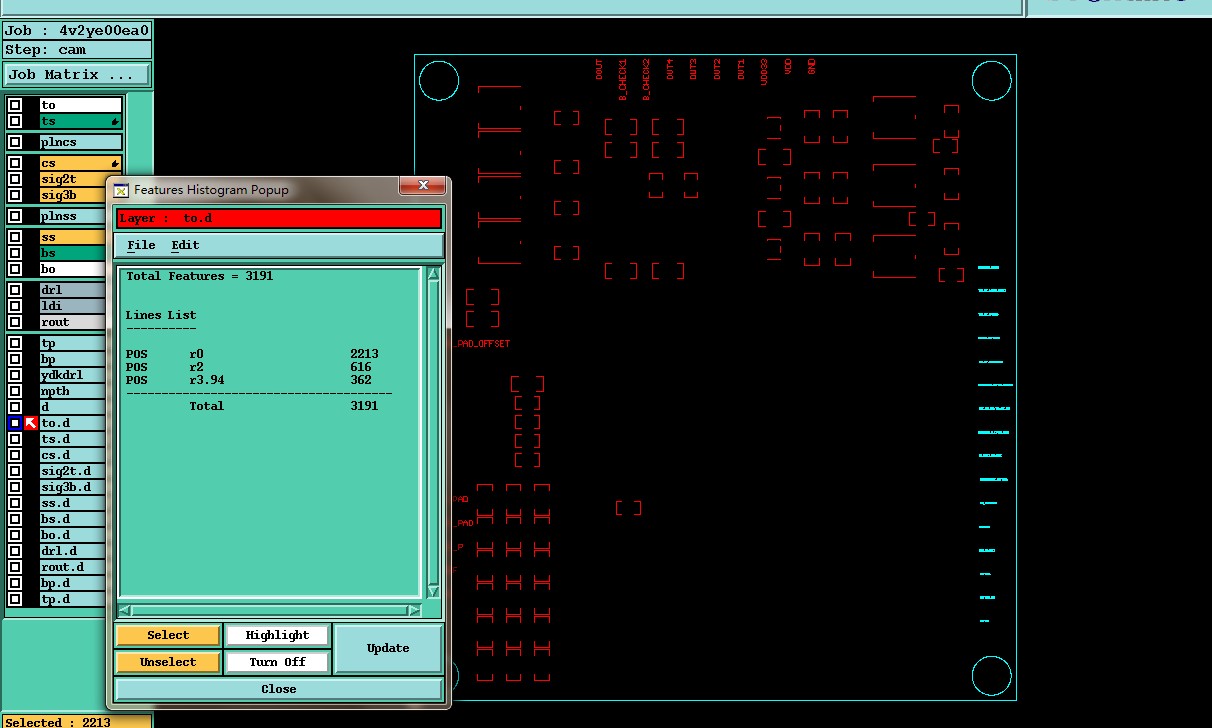Check the display box for sig3b
The width and height of the screenshot is (1212, 728).
tap(15, 195)
